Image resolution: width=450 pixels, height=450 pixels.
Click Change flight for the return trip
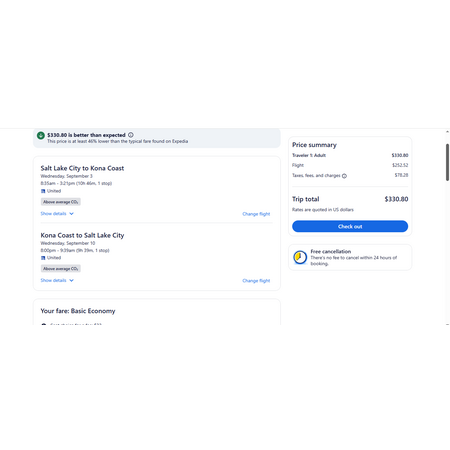point(256,281)
